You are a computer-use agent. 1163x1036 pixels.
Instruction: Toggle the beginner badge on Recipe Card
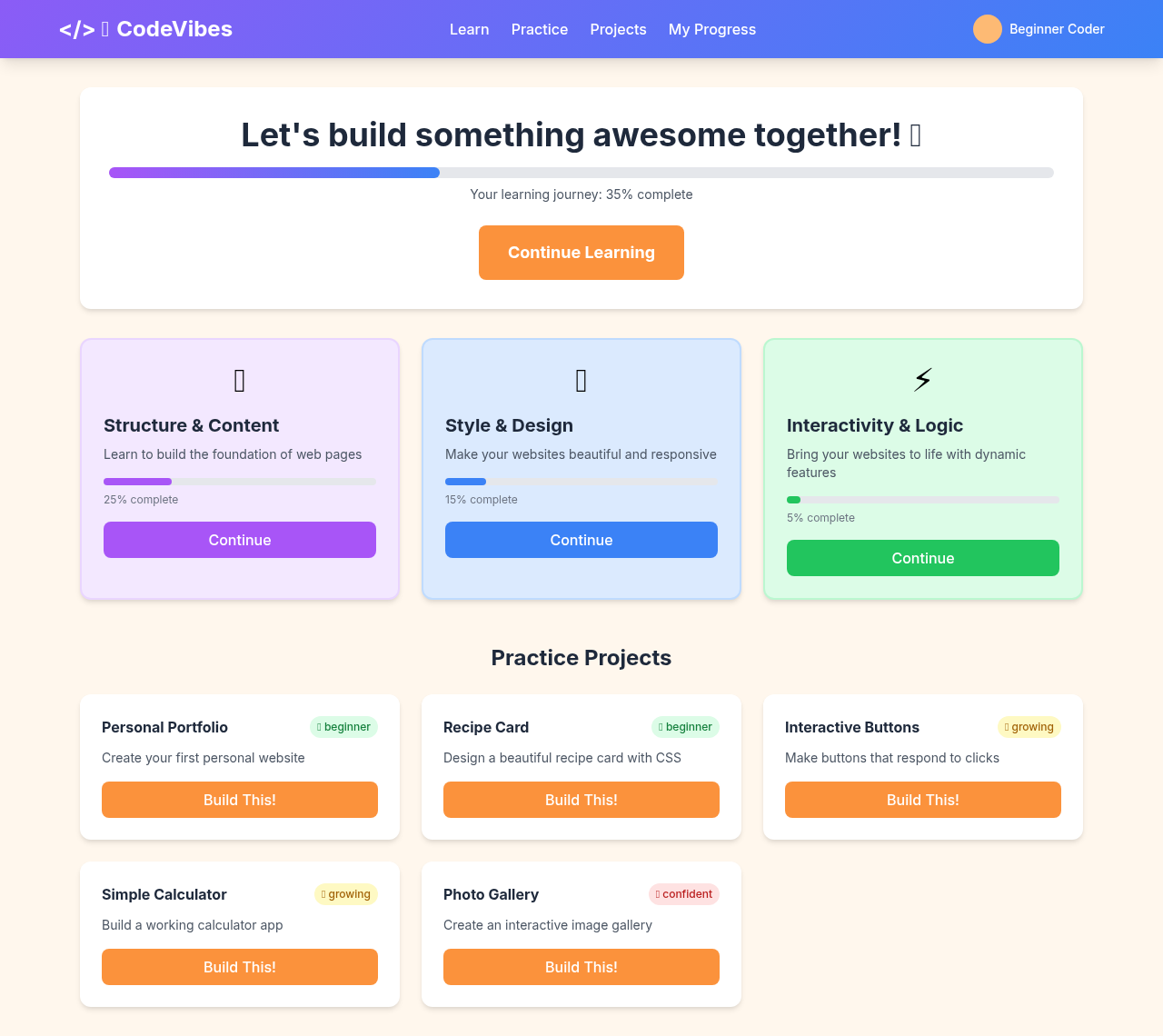[x=685, y=727]
